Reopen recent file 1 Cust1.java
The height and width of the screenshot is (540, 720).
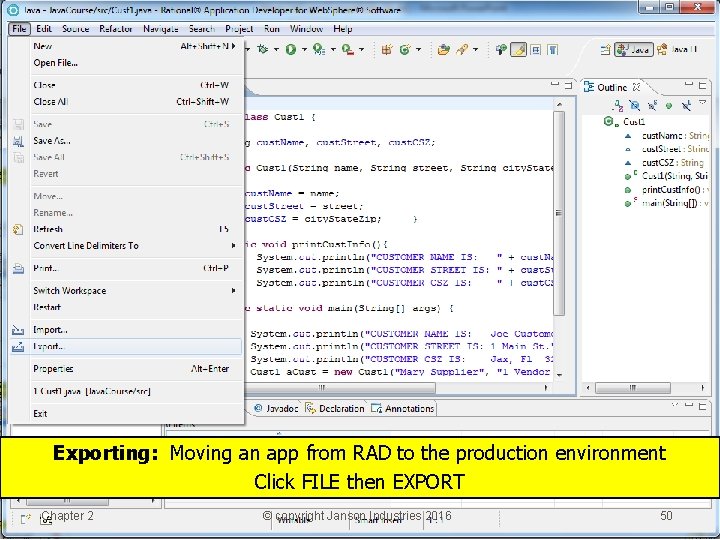[x=125, y=391]
